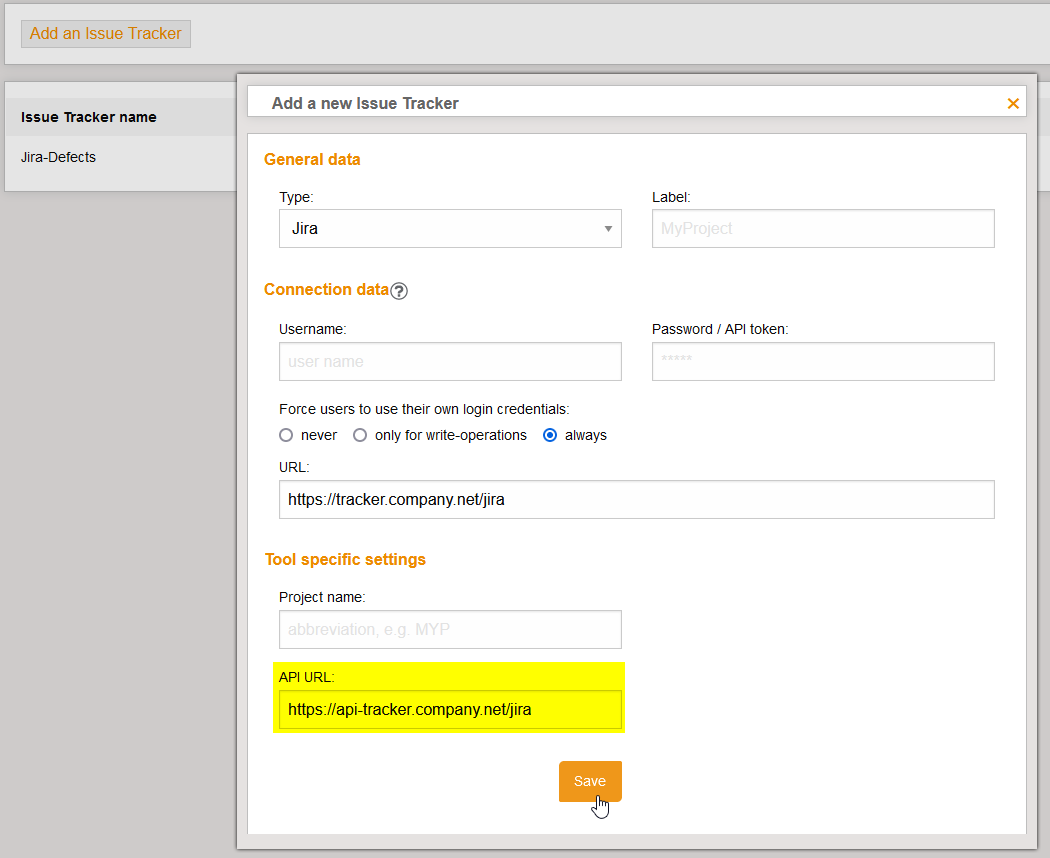Click the question mark next to Connection data

(399, 290)
